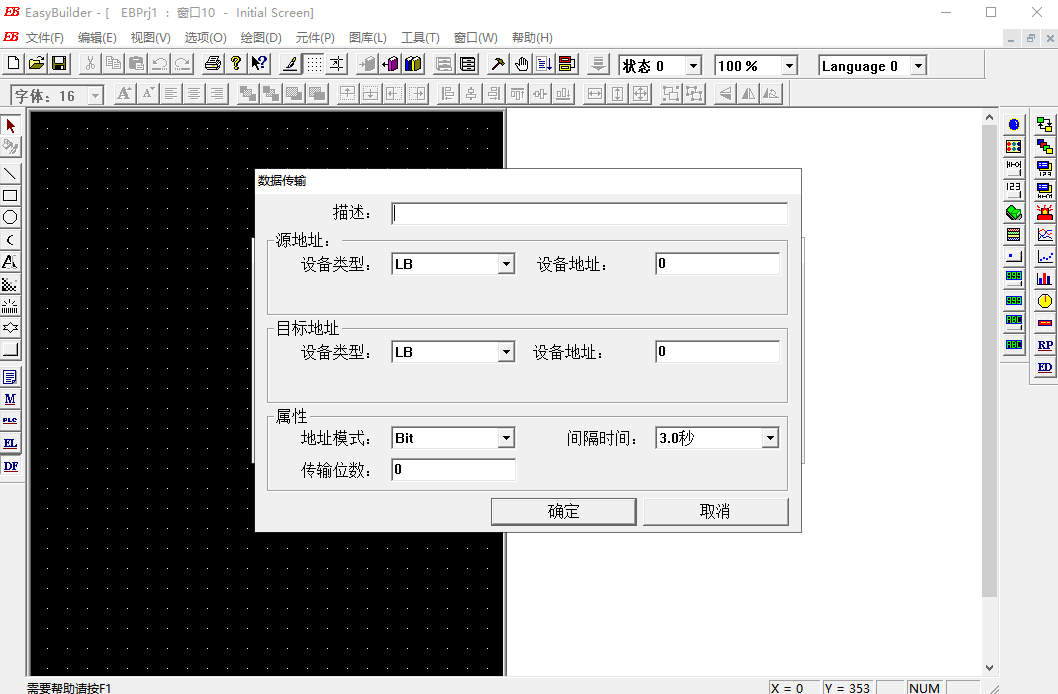The height and width of the screenshot is (694, 1058).
Task: Select the Trend Display chart icon
Action: pyautogui.click(x=1045, y=235)
